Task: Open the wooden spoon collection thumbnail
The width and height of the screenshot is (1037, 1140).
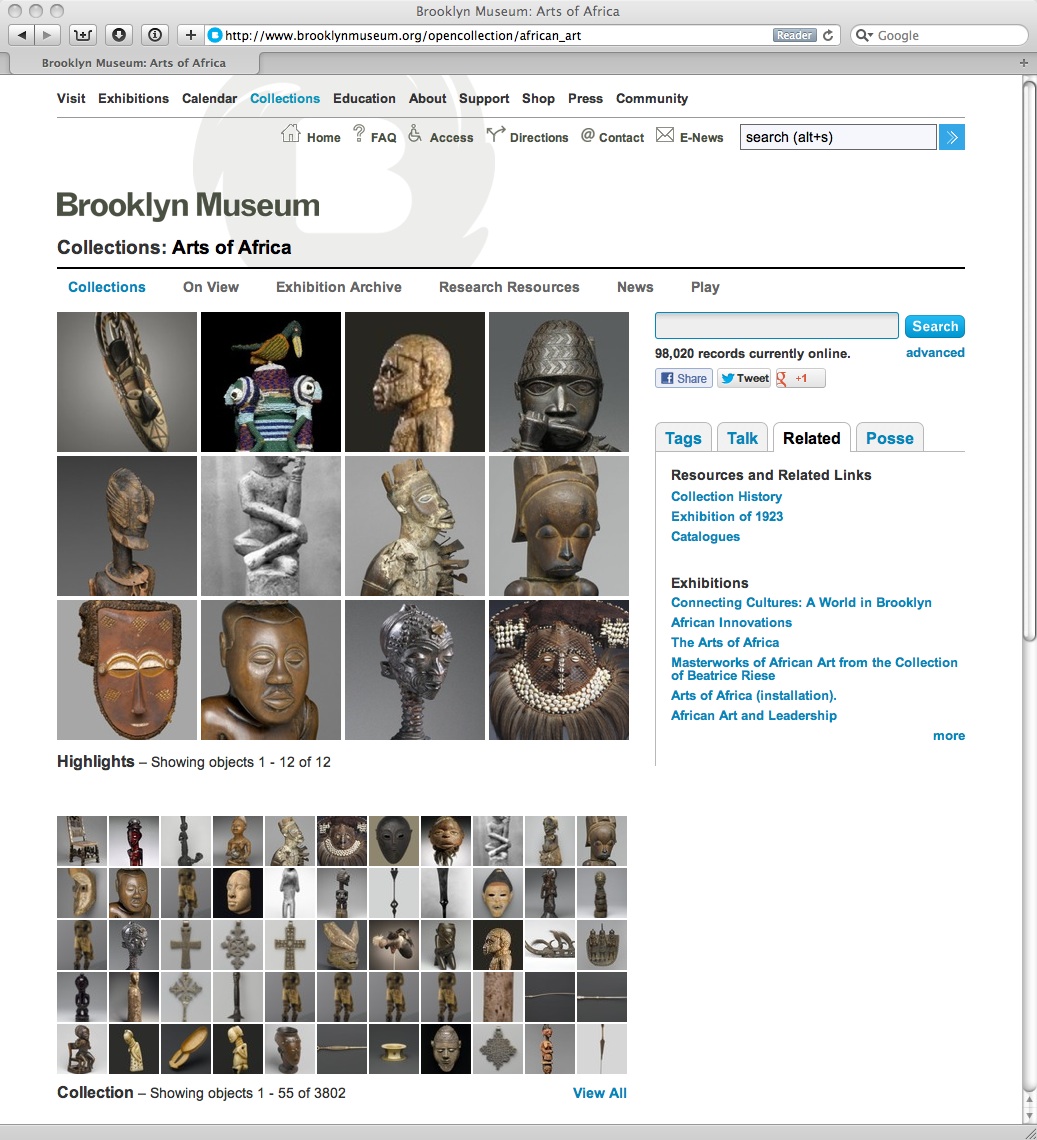Action: point(185,1048)
